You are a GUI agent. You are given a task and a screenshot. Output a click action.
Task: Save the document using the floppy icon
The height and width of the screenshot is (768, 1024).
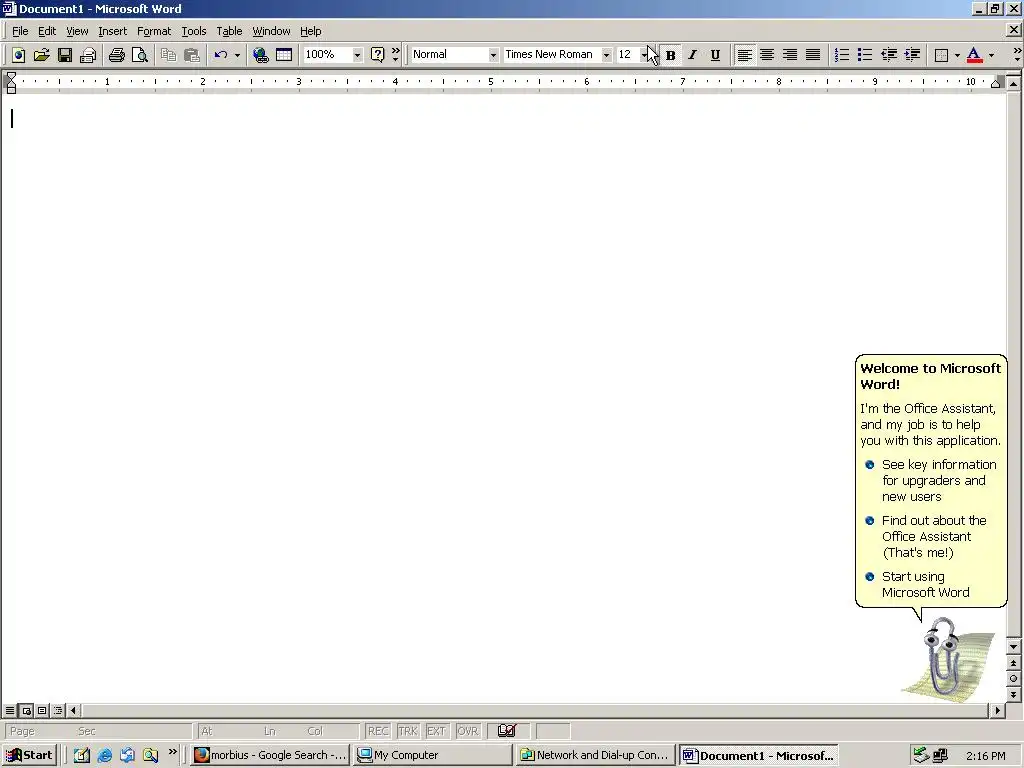65,55
